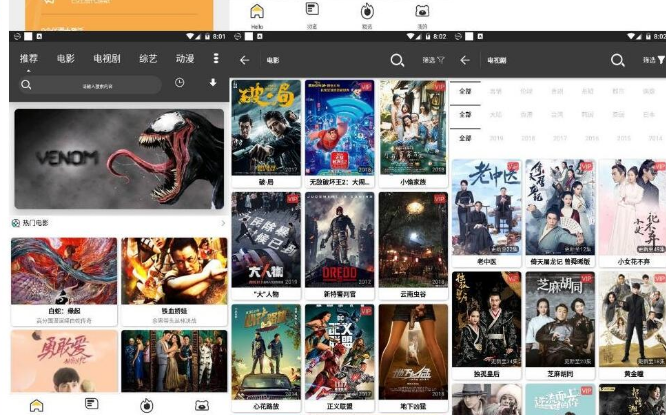This screenshot has height=415, width=666.
Task: Filter TV series by year 2019
Action: pos(496,138)
